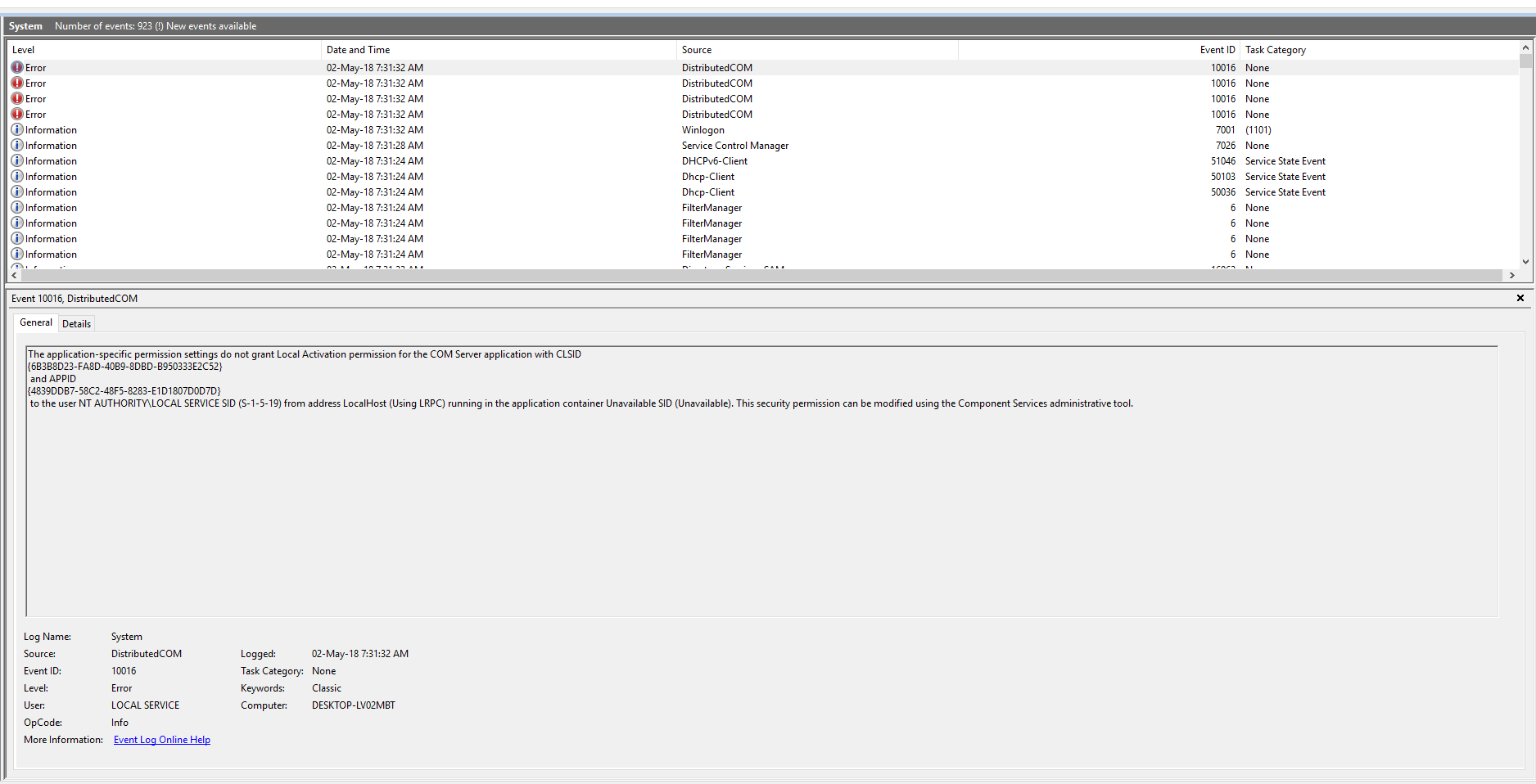This screenshot has height=784, width=1536.
Task: Click the horizontal scroll right arrow
Action: click(x=1512, y=276)
